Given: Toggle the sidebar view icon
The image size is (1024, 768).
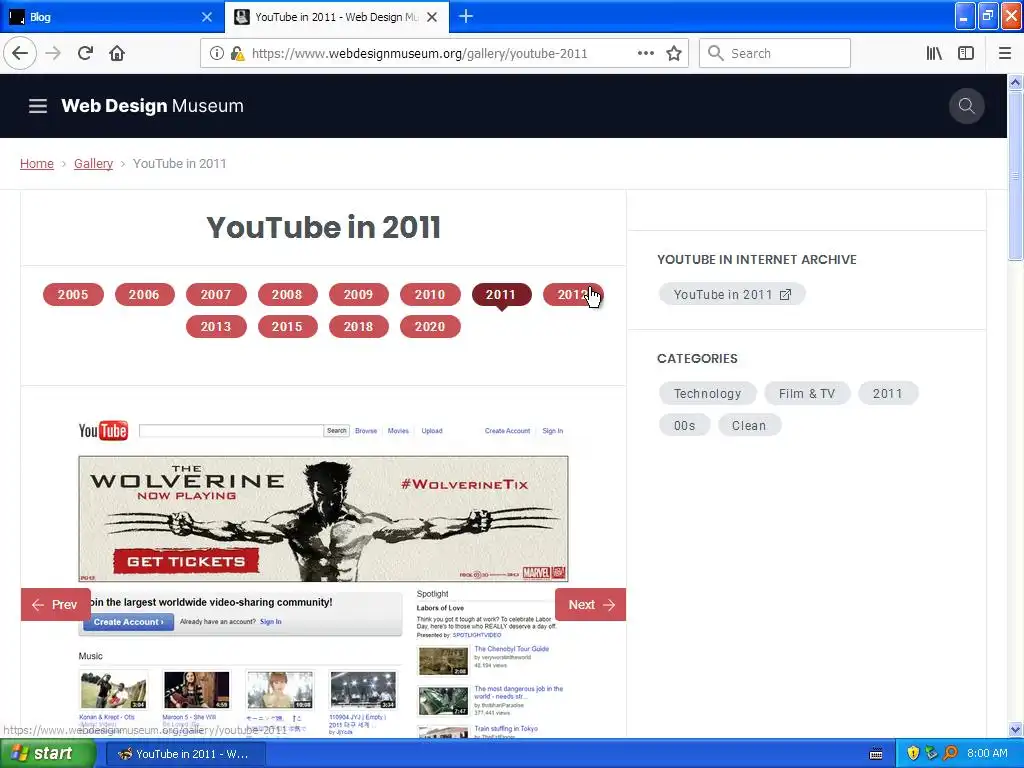Looking at the screenshot, I should (x=966, y=53).
